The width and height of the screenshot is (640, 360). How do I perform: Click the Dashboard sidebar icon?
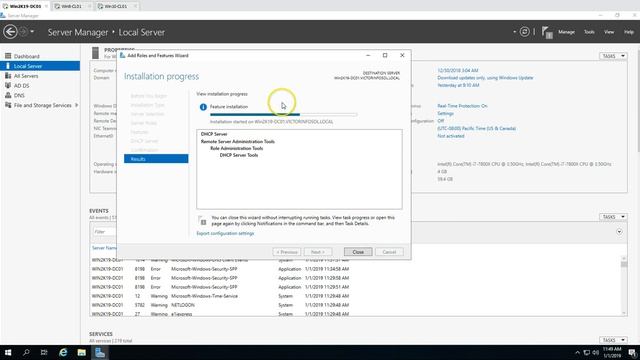8,56
